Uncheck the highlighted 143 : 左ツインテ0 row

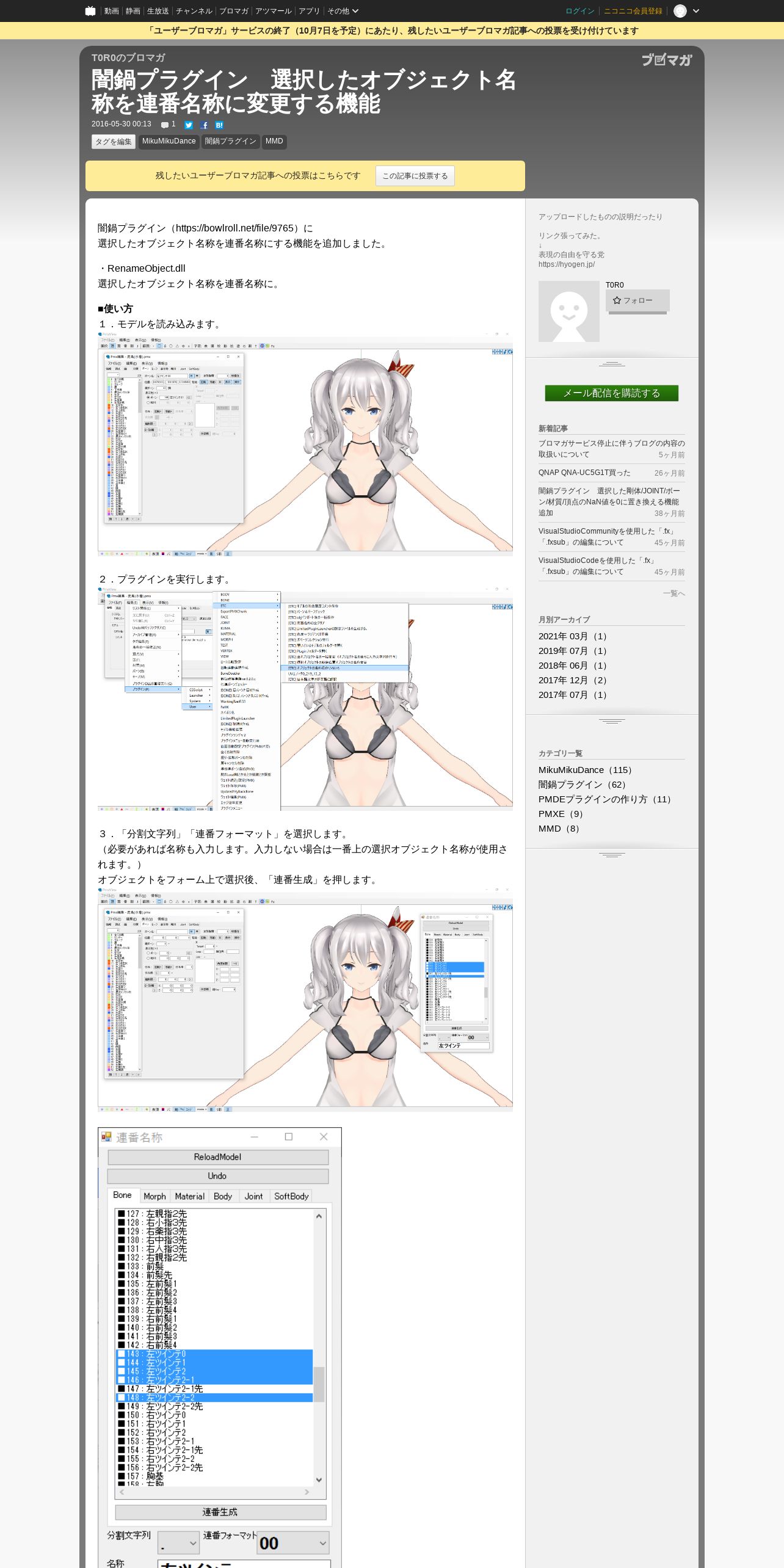(x=122, y=1354)
